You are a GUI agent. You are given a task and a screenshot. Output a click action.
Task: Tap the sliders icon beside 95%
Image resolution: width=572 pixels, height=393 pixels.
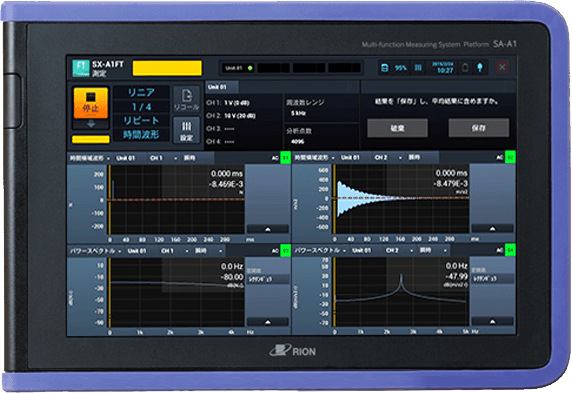coord(418,68)
